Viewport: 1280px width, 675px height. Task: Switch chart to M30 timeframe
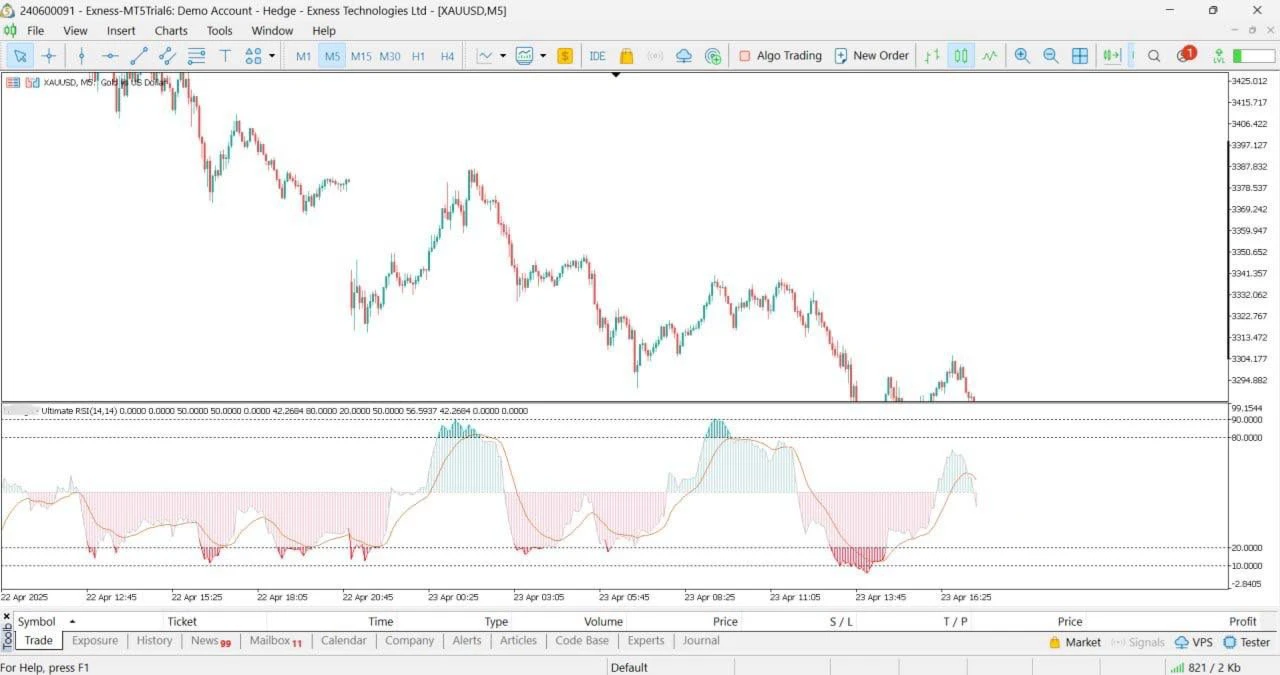pos(390,56)
